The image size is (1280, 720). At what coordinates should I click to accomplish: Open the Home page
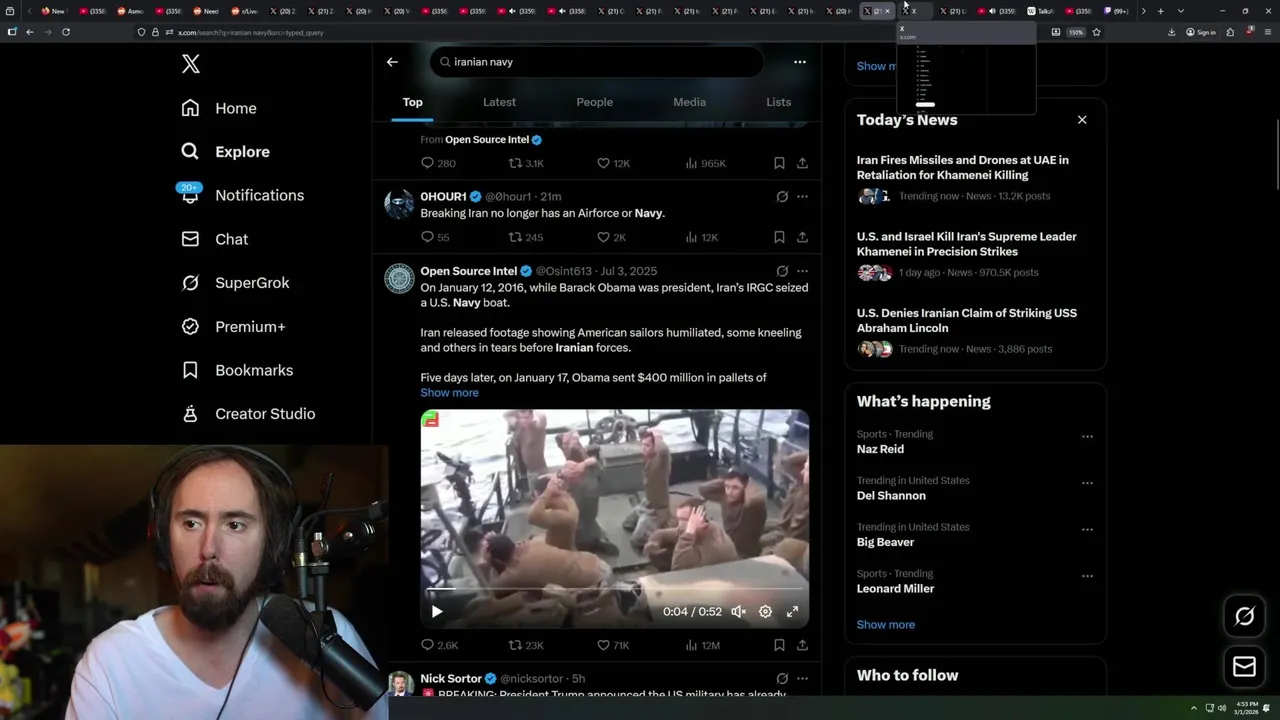[x=219, y=108]
